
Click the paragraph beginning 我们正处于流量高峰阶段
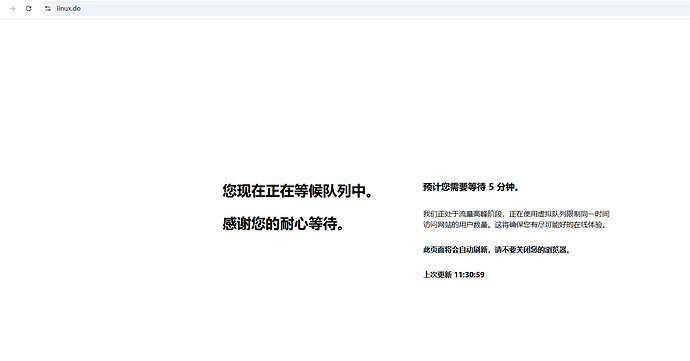[516, 219]
